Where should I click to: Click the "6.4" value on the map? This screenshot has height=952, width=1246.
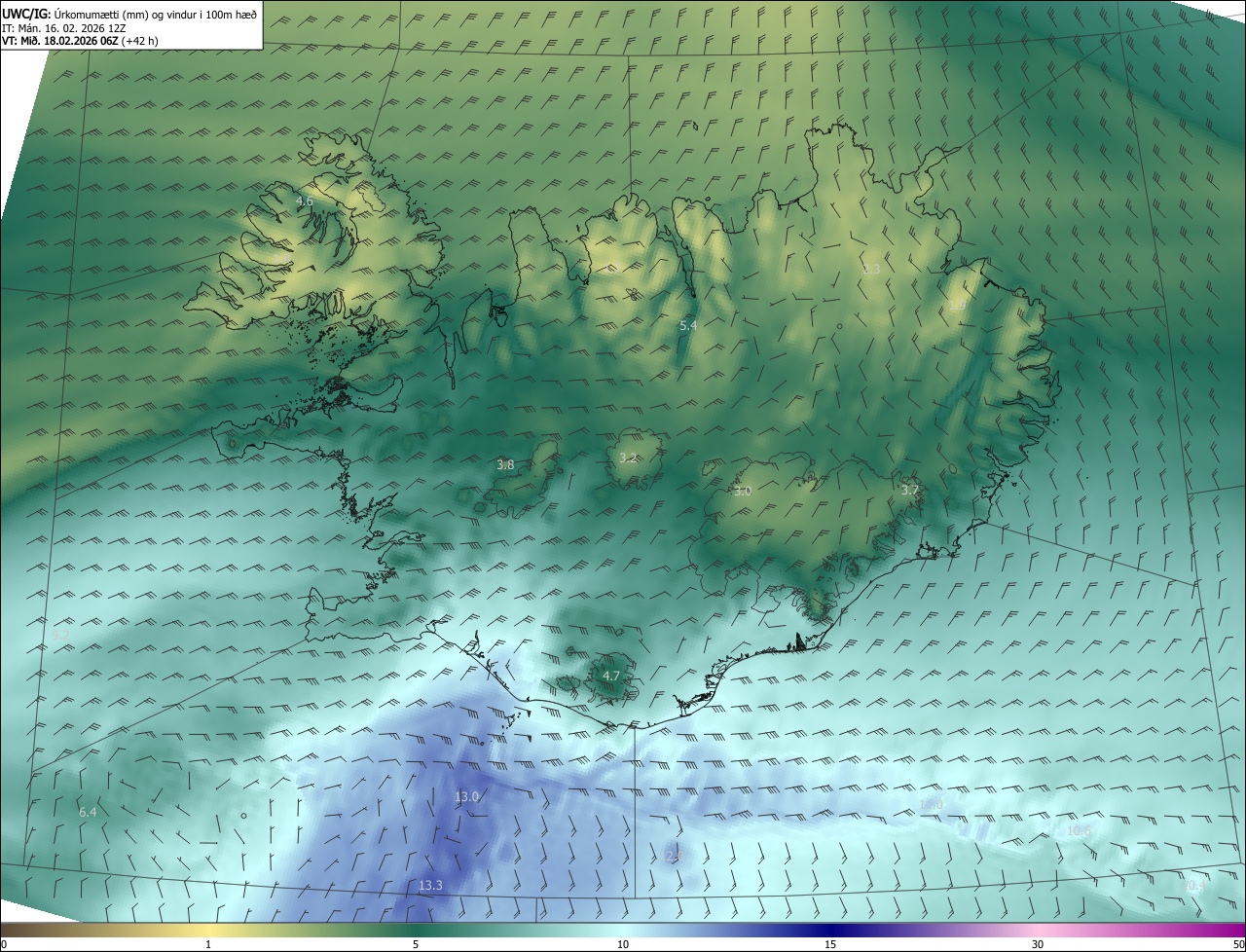pyautogui.click(x=88, y=812)
